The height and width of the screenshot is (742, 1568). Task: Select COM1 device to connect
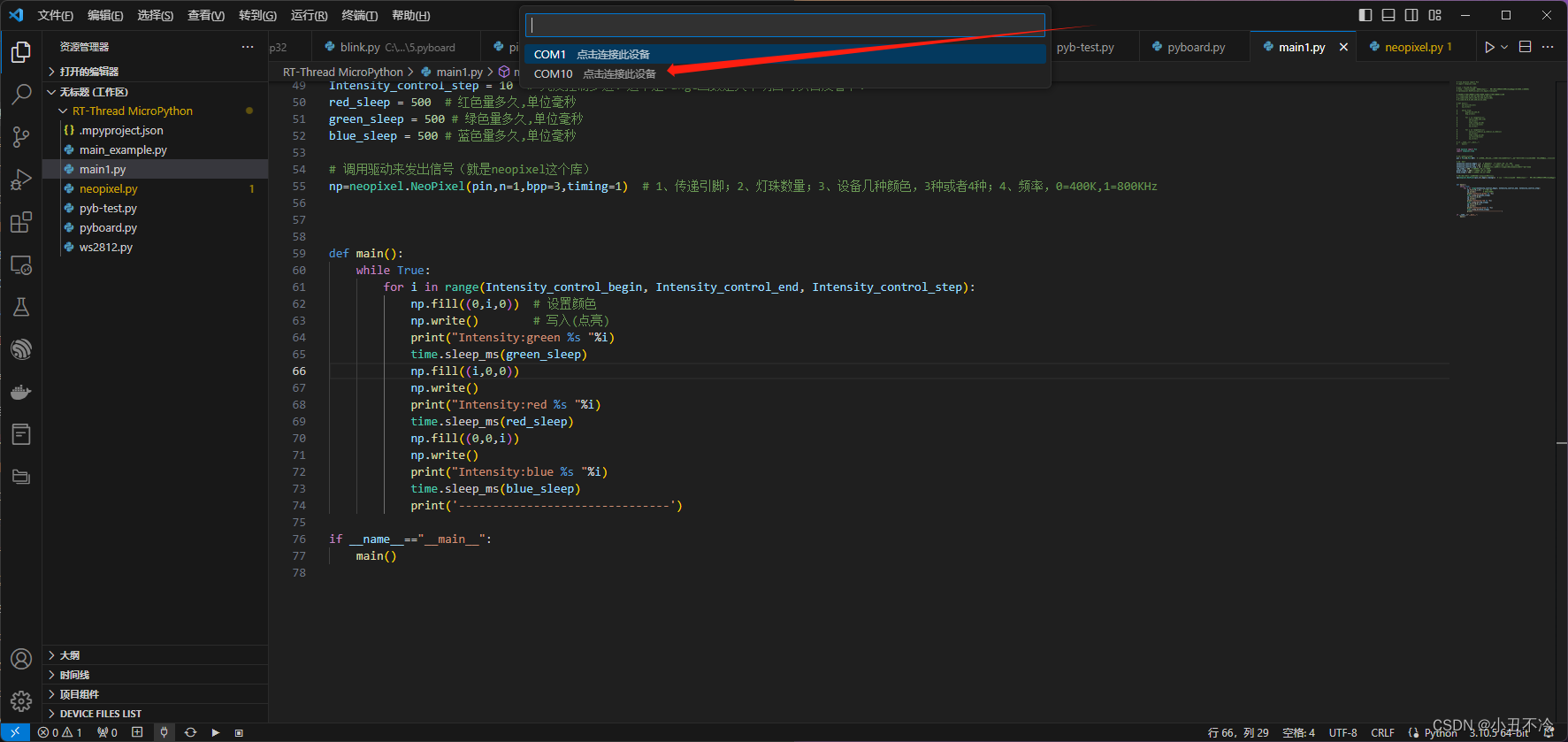click(x=785, y=54)
